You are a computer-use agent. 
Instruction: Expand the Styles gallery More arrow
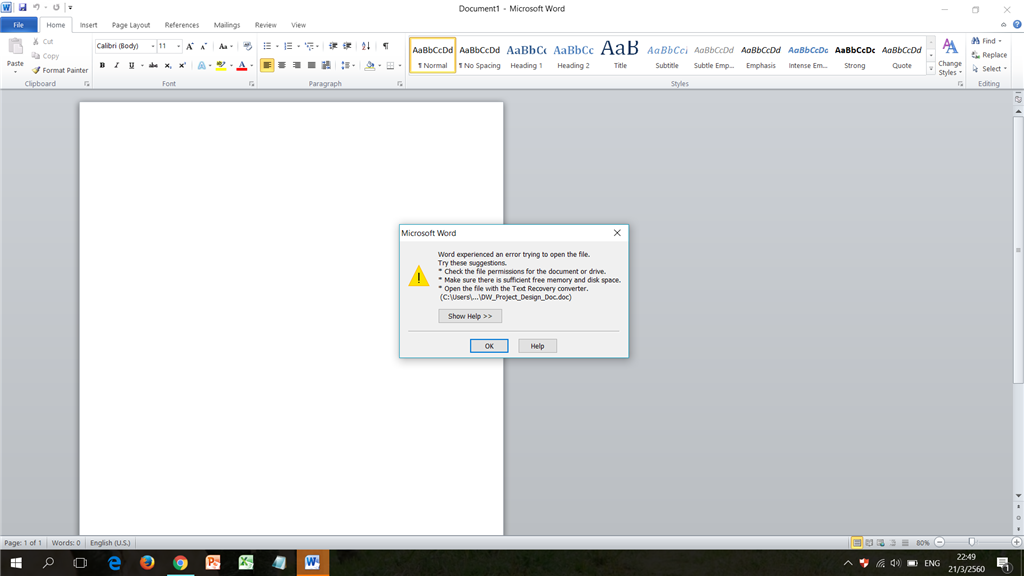click(931, 69)
